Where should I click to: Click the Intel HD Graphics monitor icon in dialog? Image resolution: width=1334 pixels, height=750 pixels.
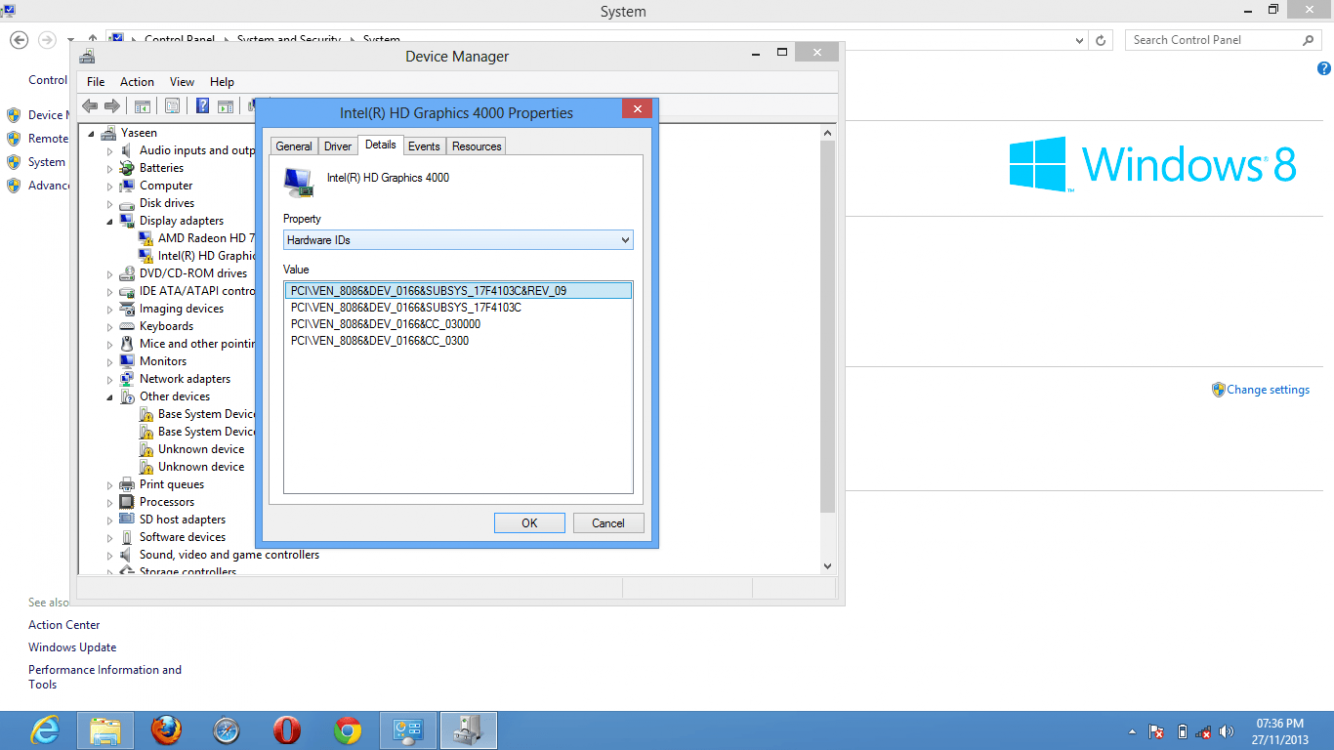coord(298,182)
